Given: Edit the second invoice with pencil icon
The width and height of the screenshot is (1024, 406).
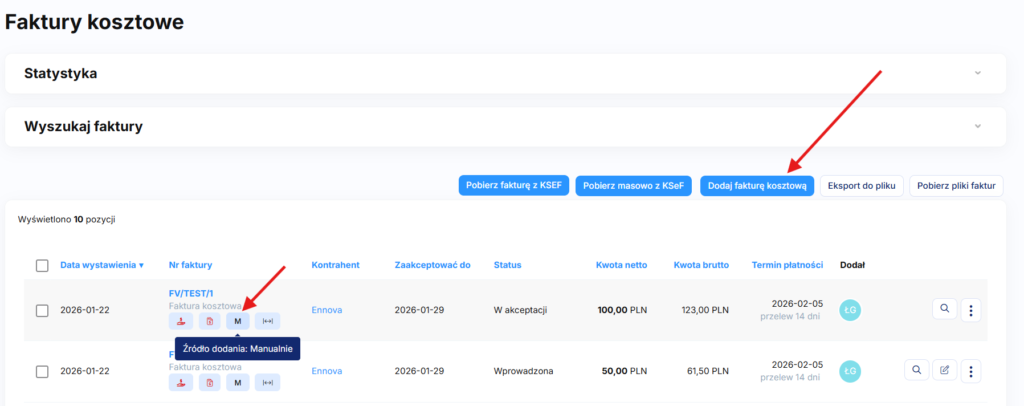Looking at the screenshot, I should click(x=944, y=371).
